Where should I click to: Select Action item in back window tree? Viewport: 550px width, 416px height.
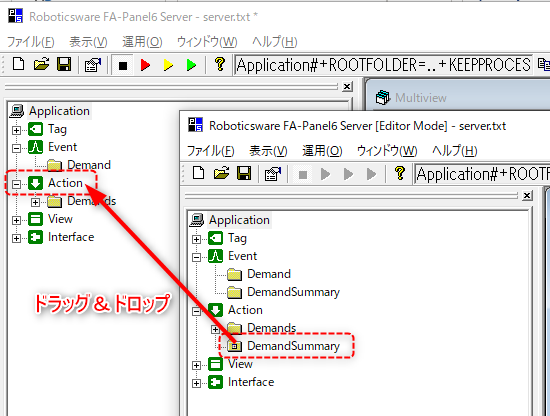(65, 183)
